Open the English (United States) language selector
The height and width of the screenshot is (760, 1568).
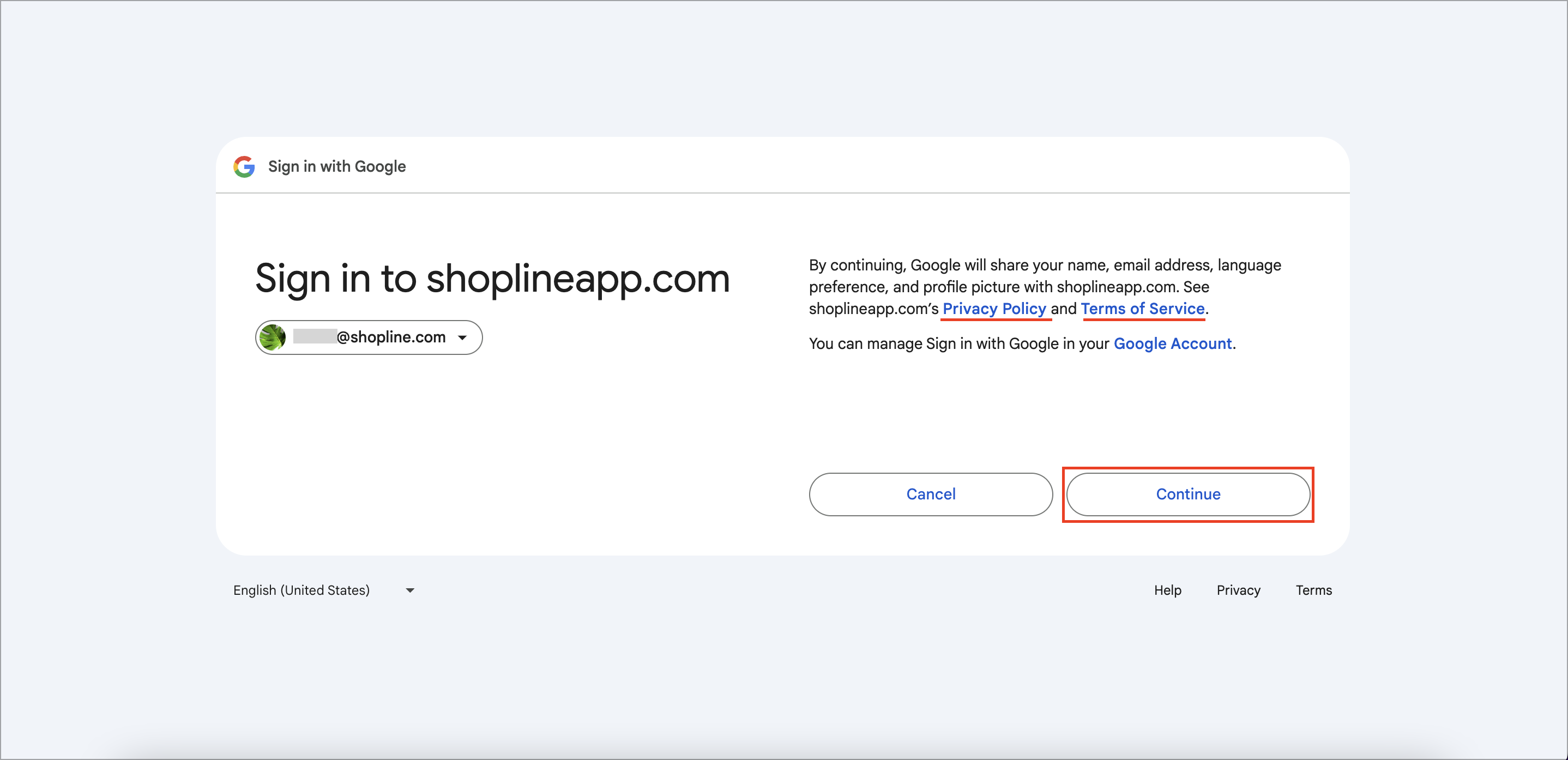[x=301, y=590]
